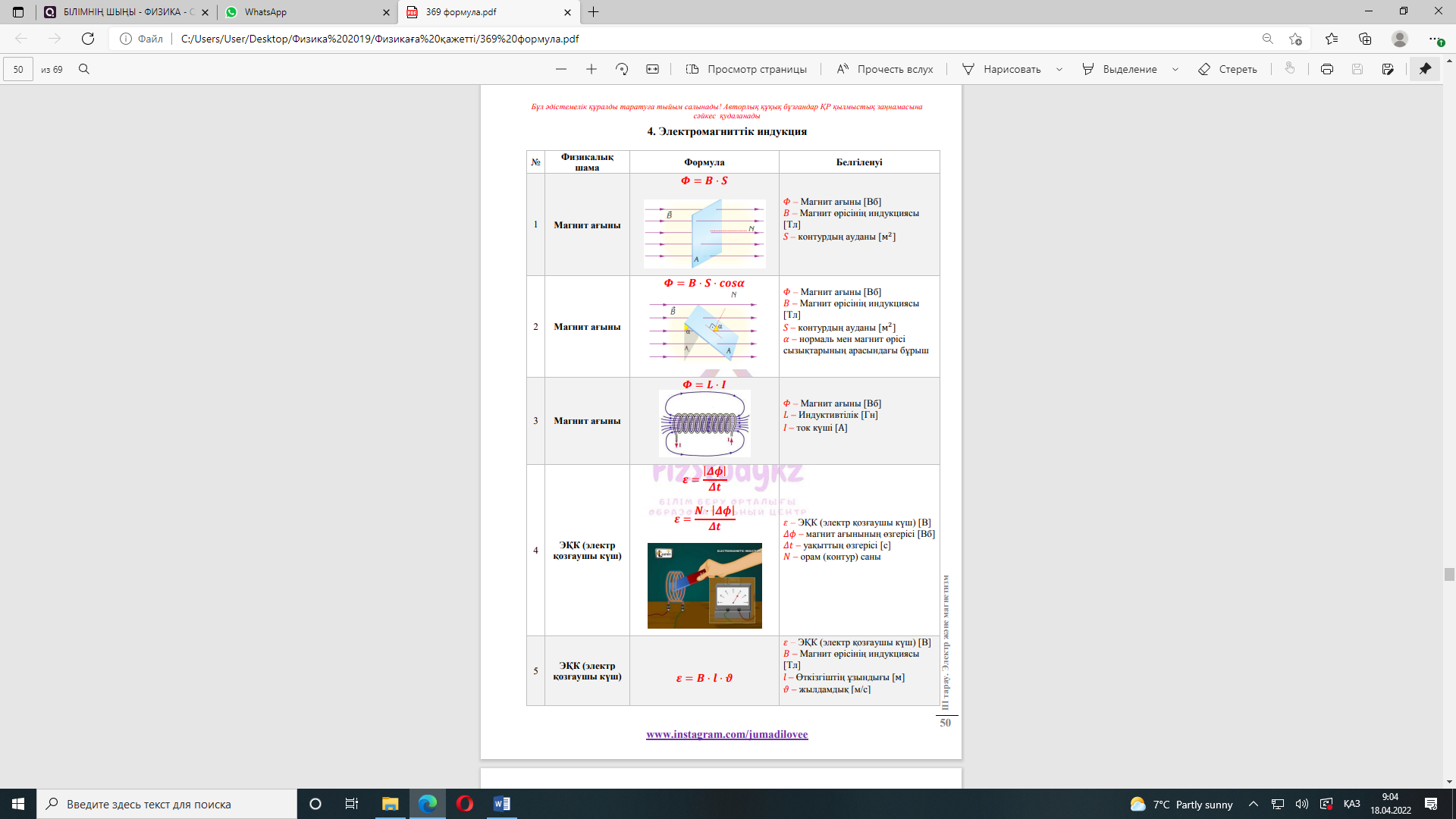The height and width of the screenshot is (819, 1456).
Task: Click the page number input field
Action: [18, 69]
